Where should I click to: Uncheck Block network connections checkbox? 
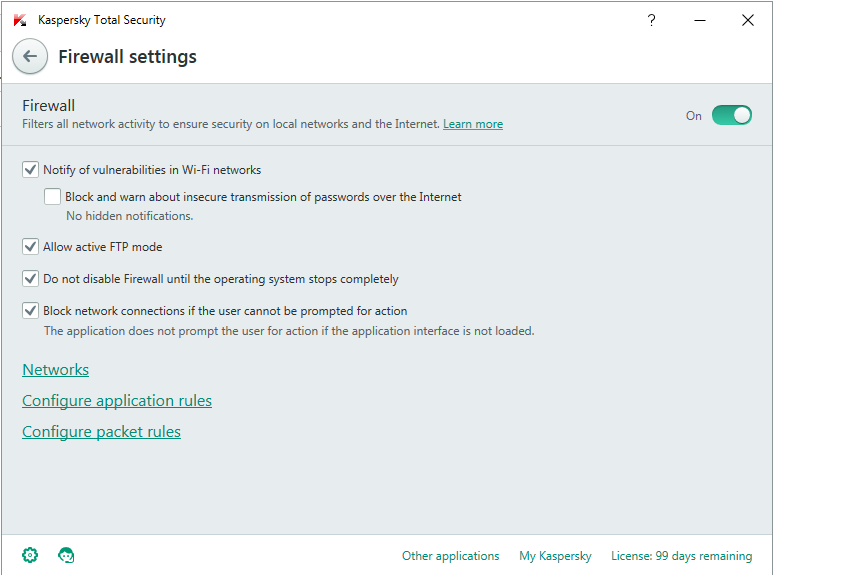click(31, 311)
